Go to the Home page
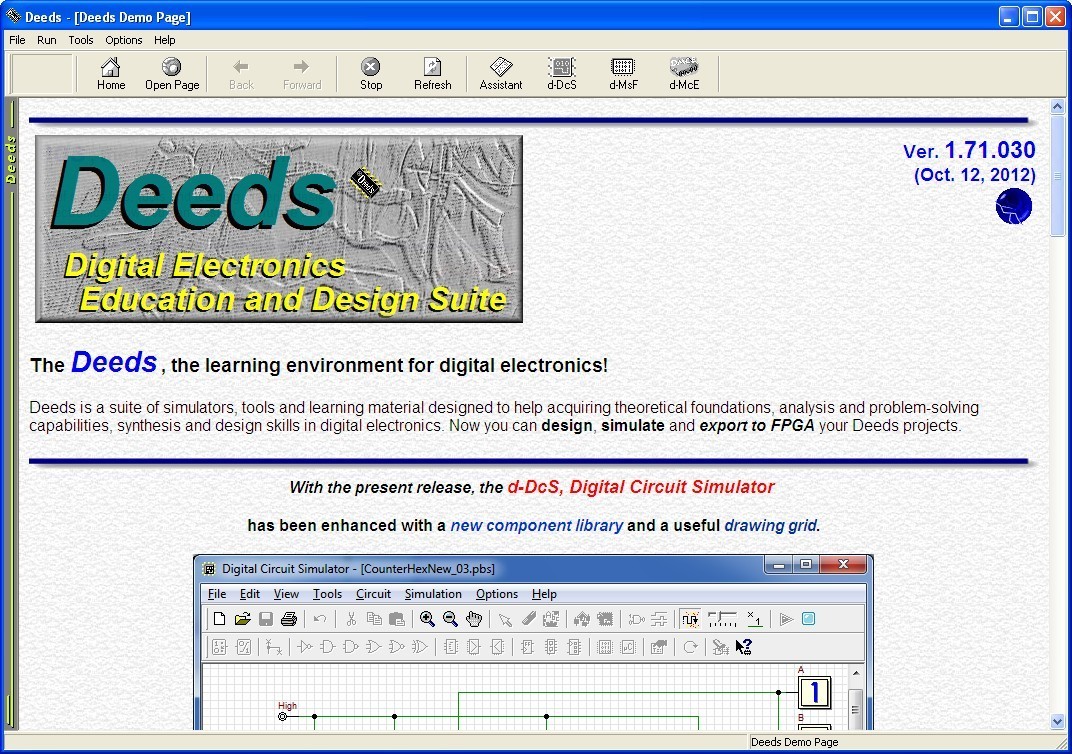The image size is (1072, 754). pos(111,74)
